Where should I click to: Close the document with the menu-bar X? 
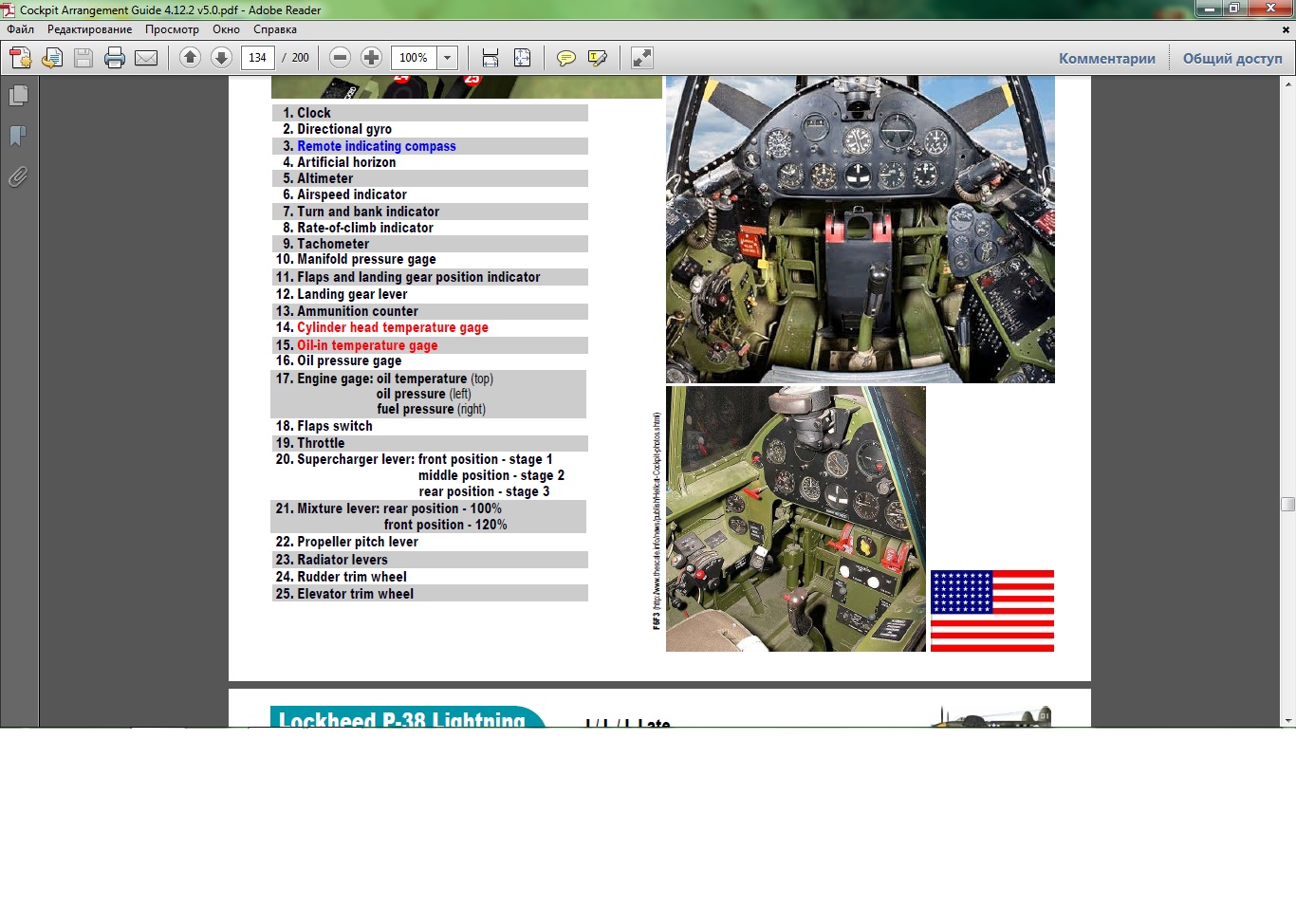[x=1287, y=29]
